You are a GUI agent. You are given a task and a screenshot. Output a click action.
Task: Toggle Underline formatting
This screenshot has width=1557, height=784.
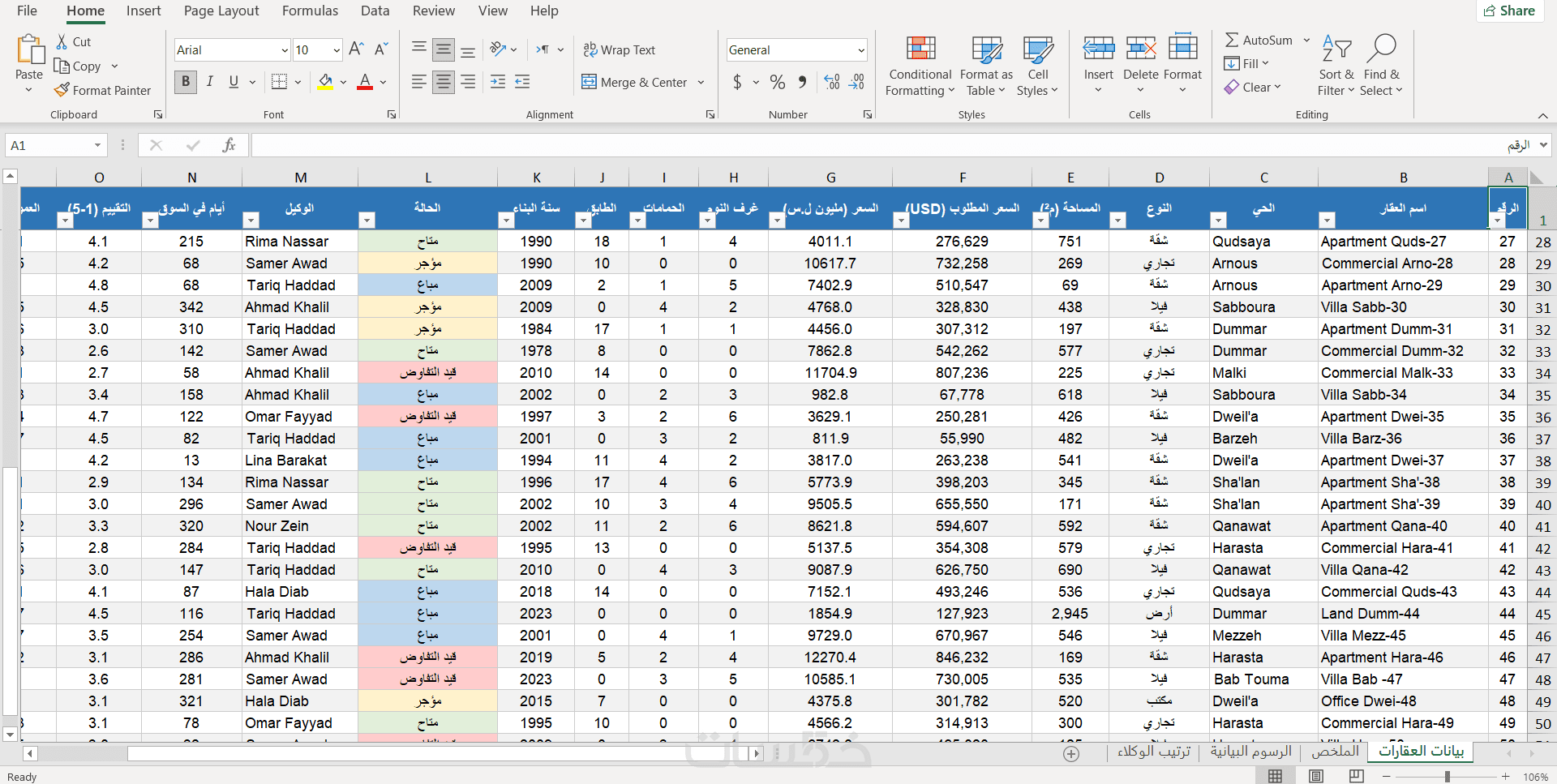tap(234, 82)
